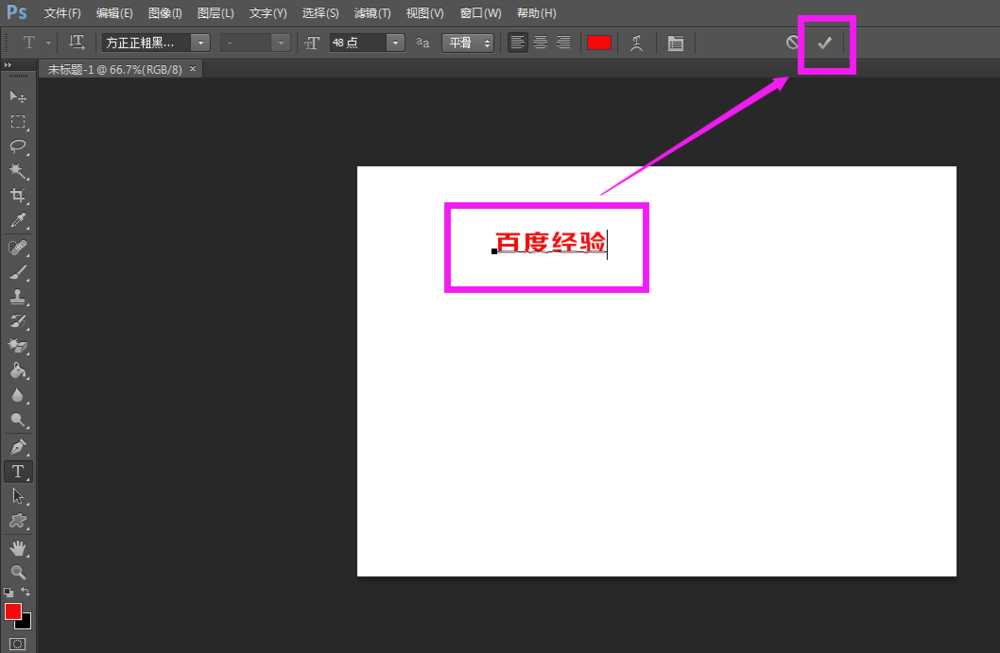Select the Zoom tool
Screen dimensions: 1000x653
(17, 571)
